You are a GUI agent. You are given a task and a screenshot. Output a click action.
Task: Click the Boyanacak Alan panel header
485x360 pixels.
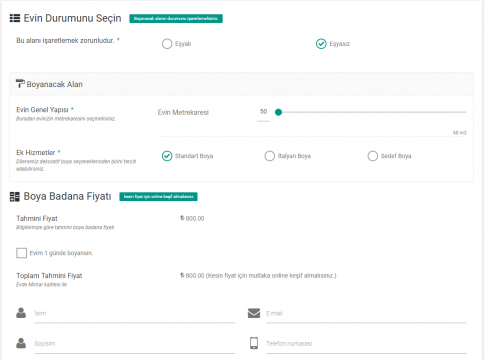pos(241,84)
